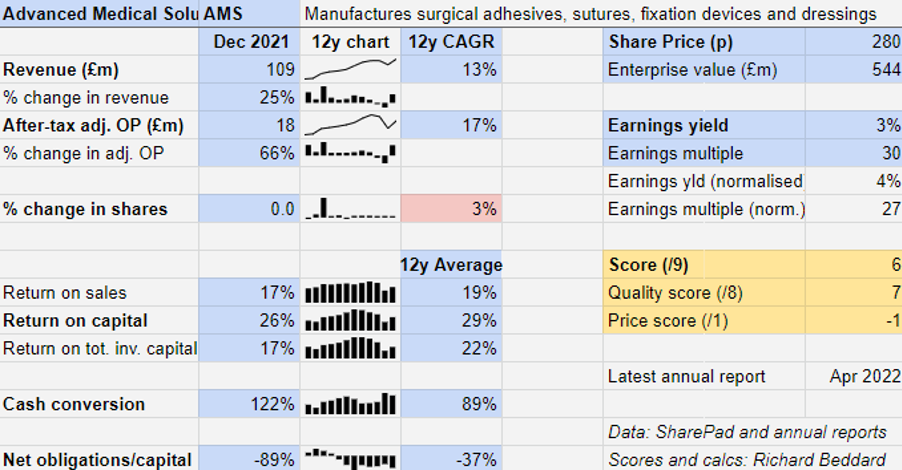Click the Return on sales bar sparkline

pyautogui.click(x=350, y=293)
